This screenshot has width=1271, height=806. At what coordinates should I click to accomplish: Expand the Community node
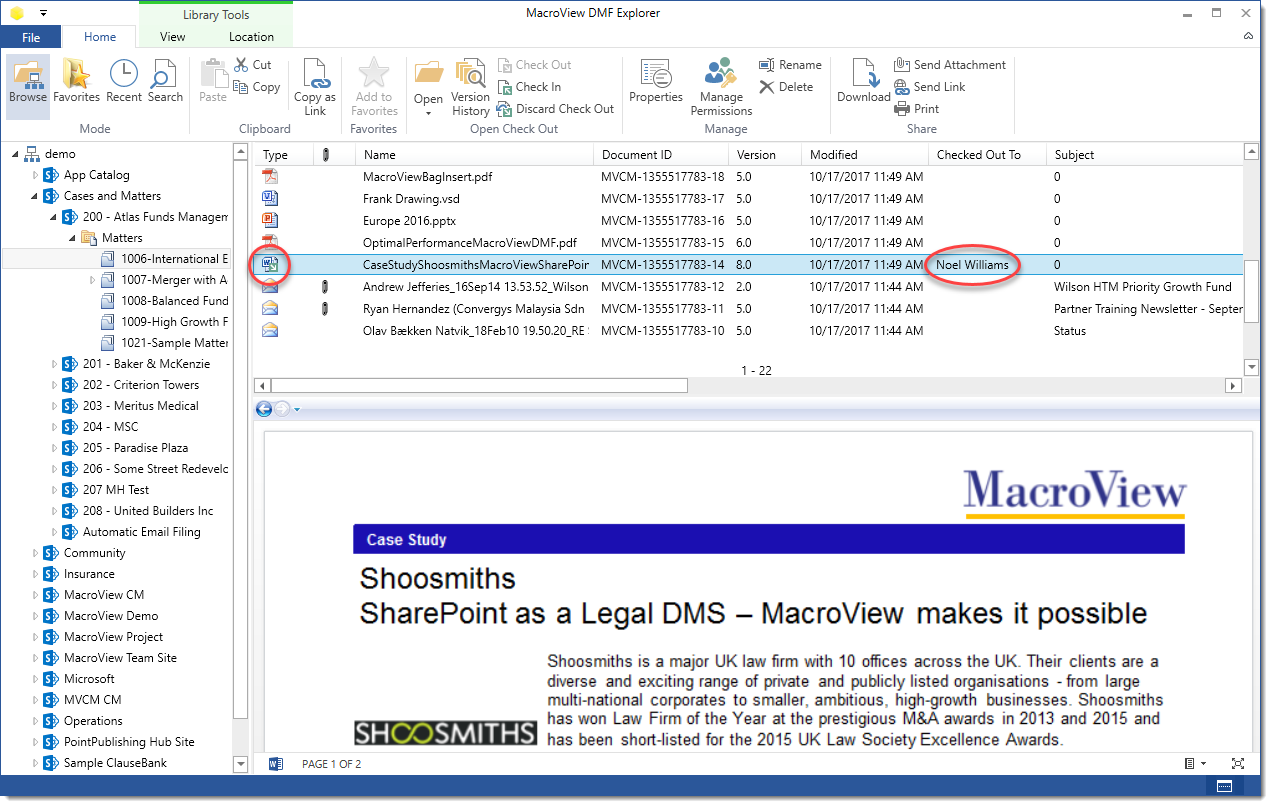(x=36, y=553)
